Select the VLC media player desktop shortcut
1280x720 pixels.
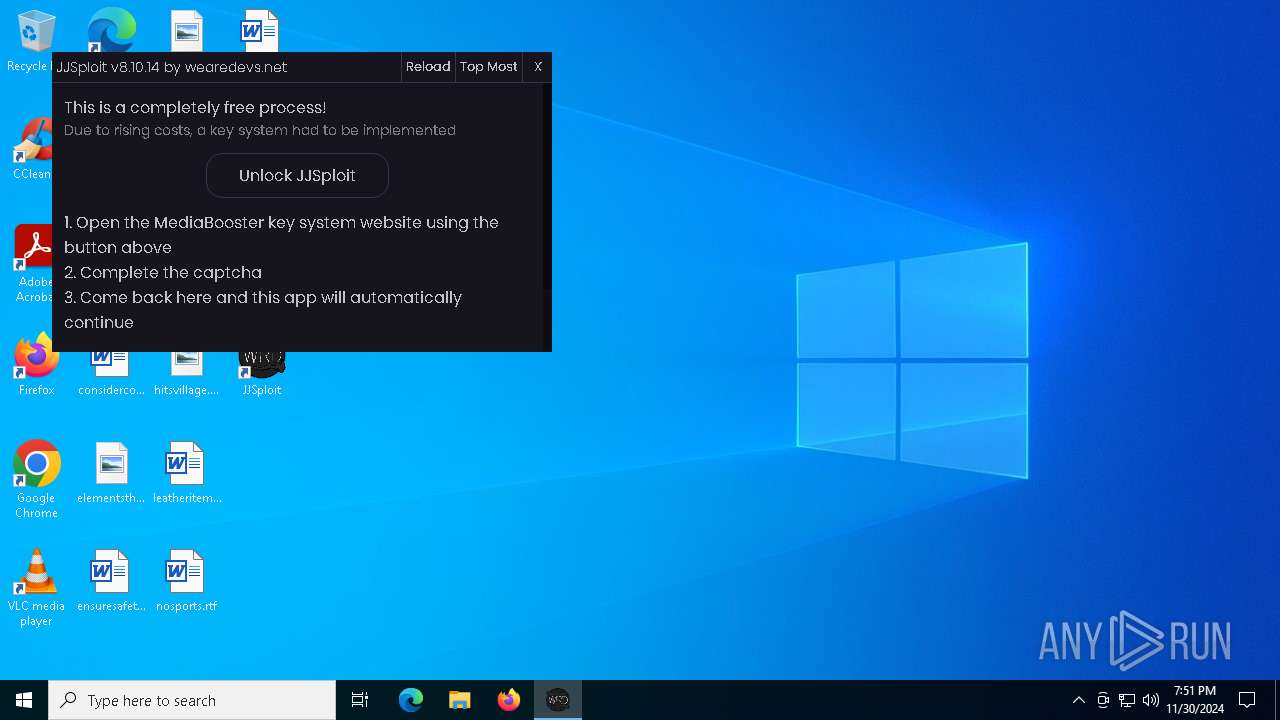tap(36, 588)
